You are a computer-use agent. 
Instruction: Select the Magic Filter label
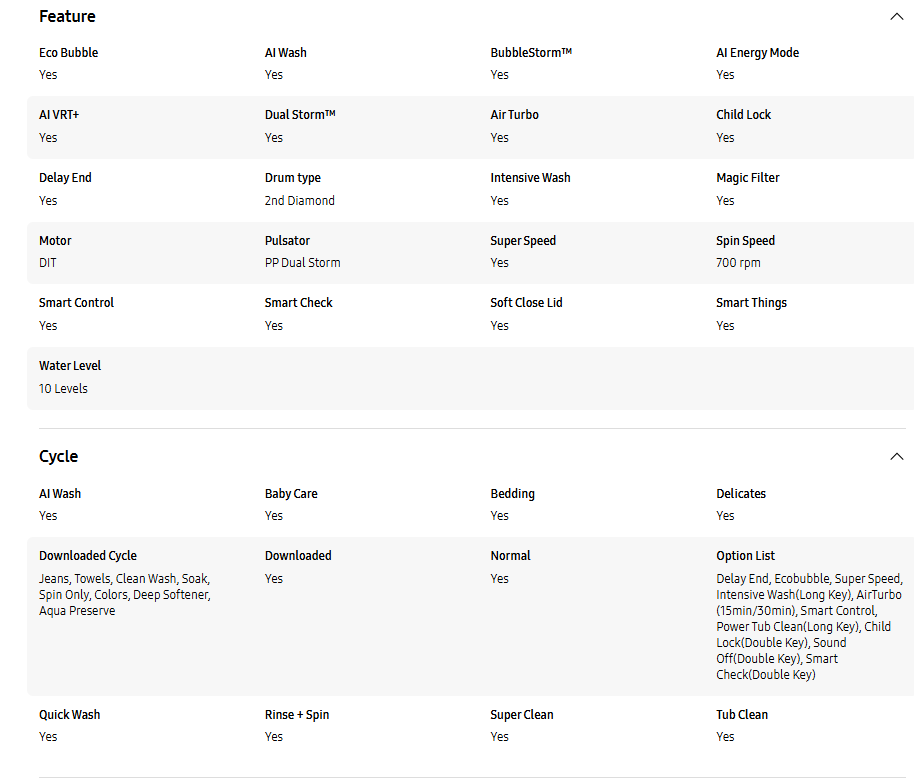747,178
